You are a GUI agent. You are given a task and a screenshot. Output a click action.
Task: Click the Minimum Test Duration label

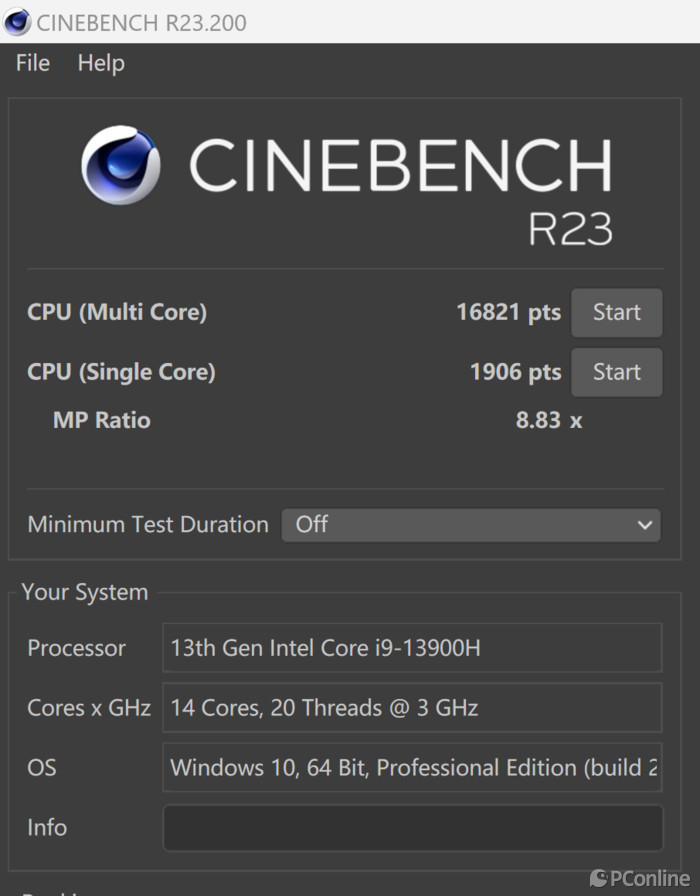[x=148, y=524]
